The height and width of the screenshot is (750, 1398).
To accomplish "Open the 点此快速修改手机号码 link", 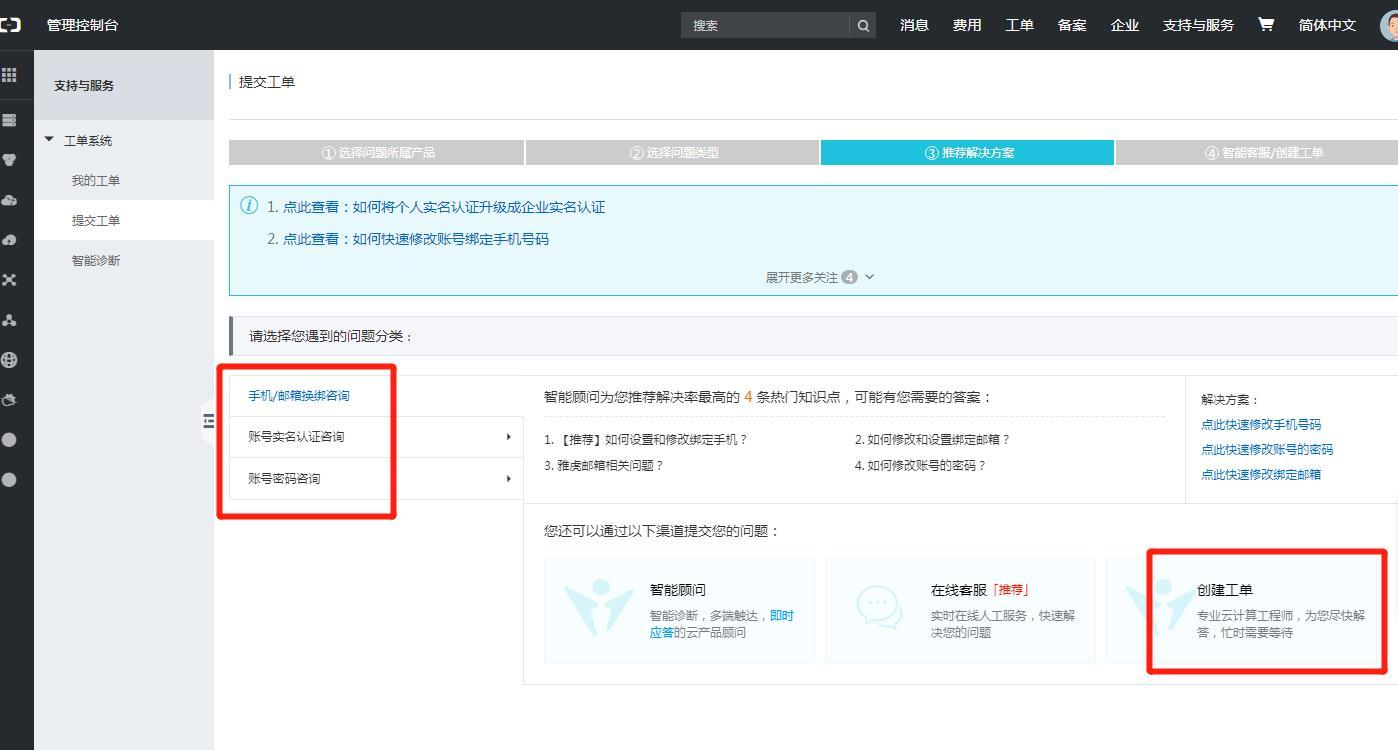I will point(1260,424).
